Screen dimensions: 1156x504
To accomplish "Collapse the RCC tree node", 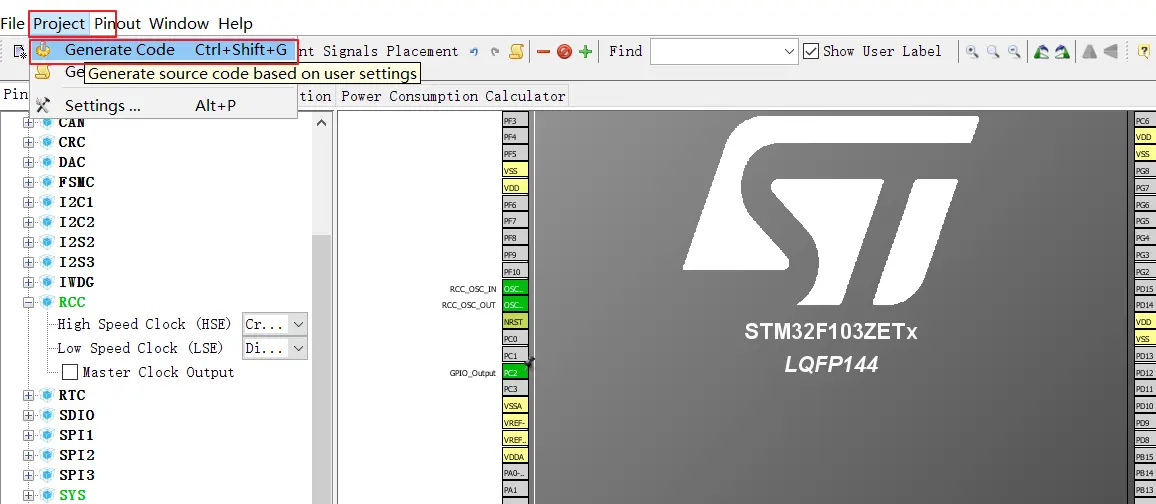I will (x=28, y=302).
